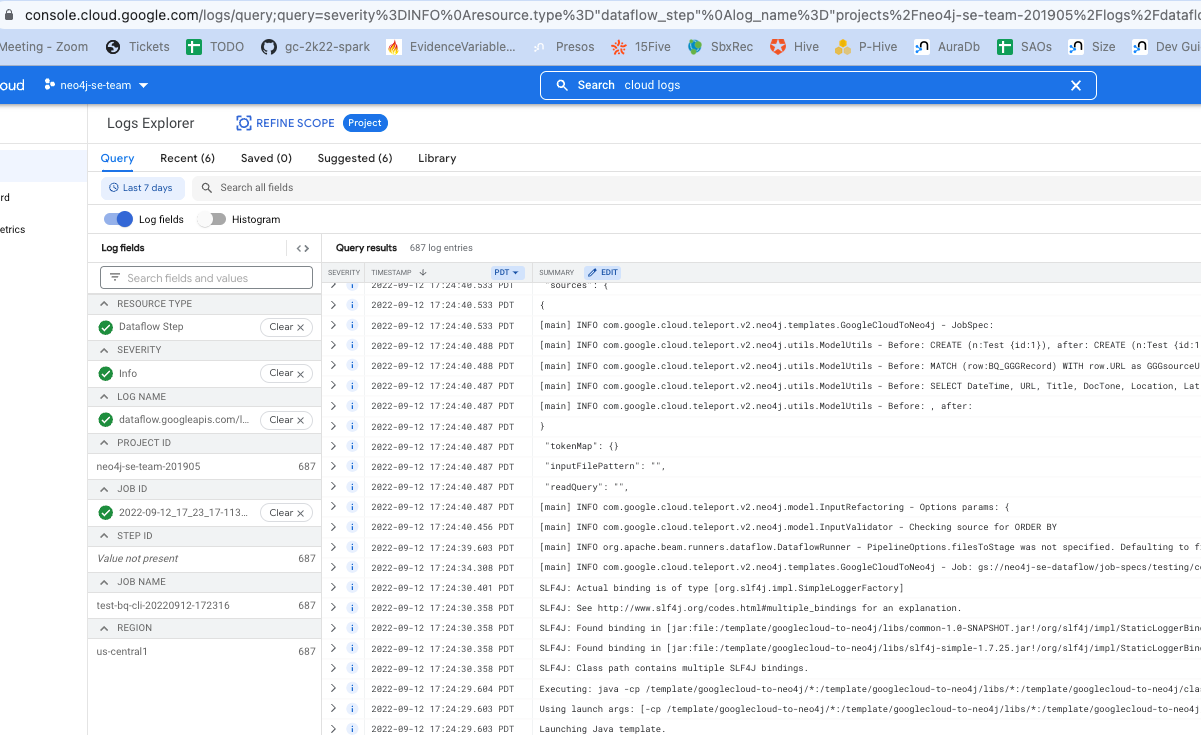Open the SAOs bookmark

(x=1024, y=46)
